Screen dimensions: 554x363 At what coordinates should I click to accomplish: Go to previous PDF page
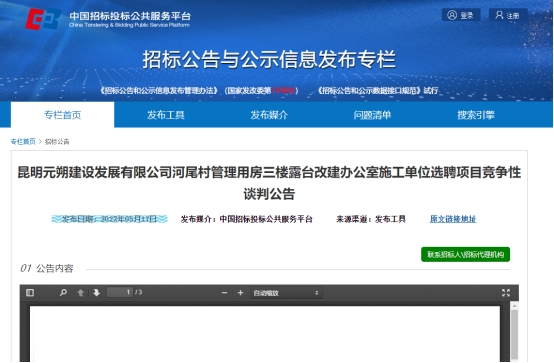(x=81, y=293)
